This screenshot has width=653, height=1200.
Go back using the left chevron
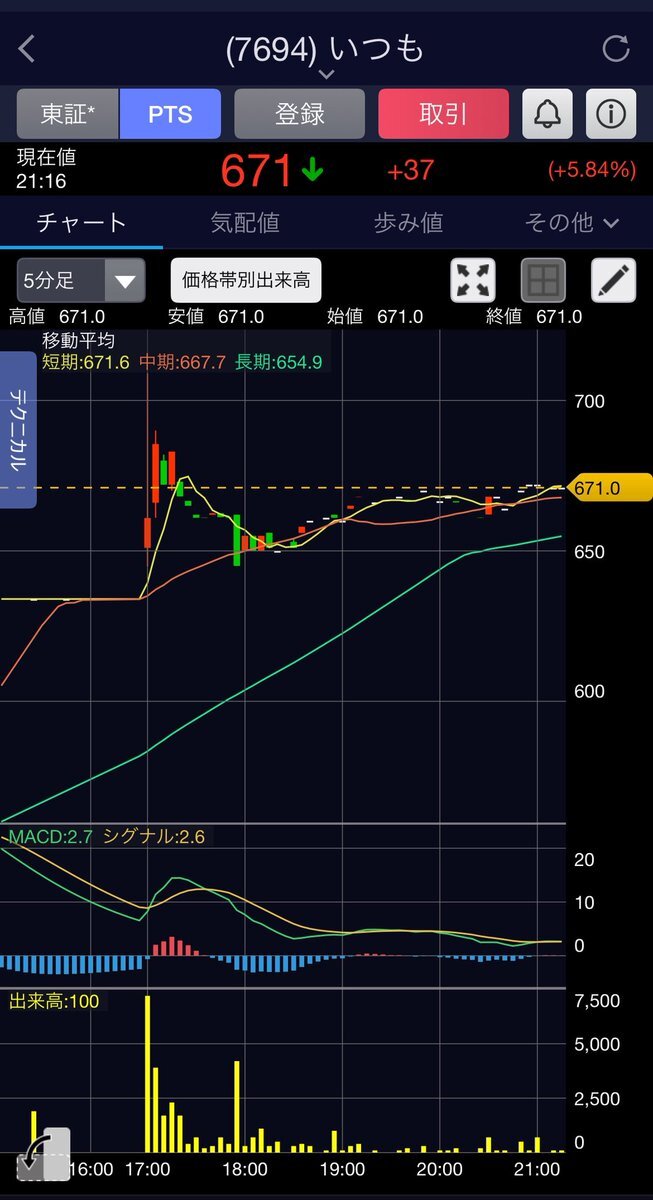click(x=27, y=48)
